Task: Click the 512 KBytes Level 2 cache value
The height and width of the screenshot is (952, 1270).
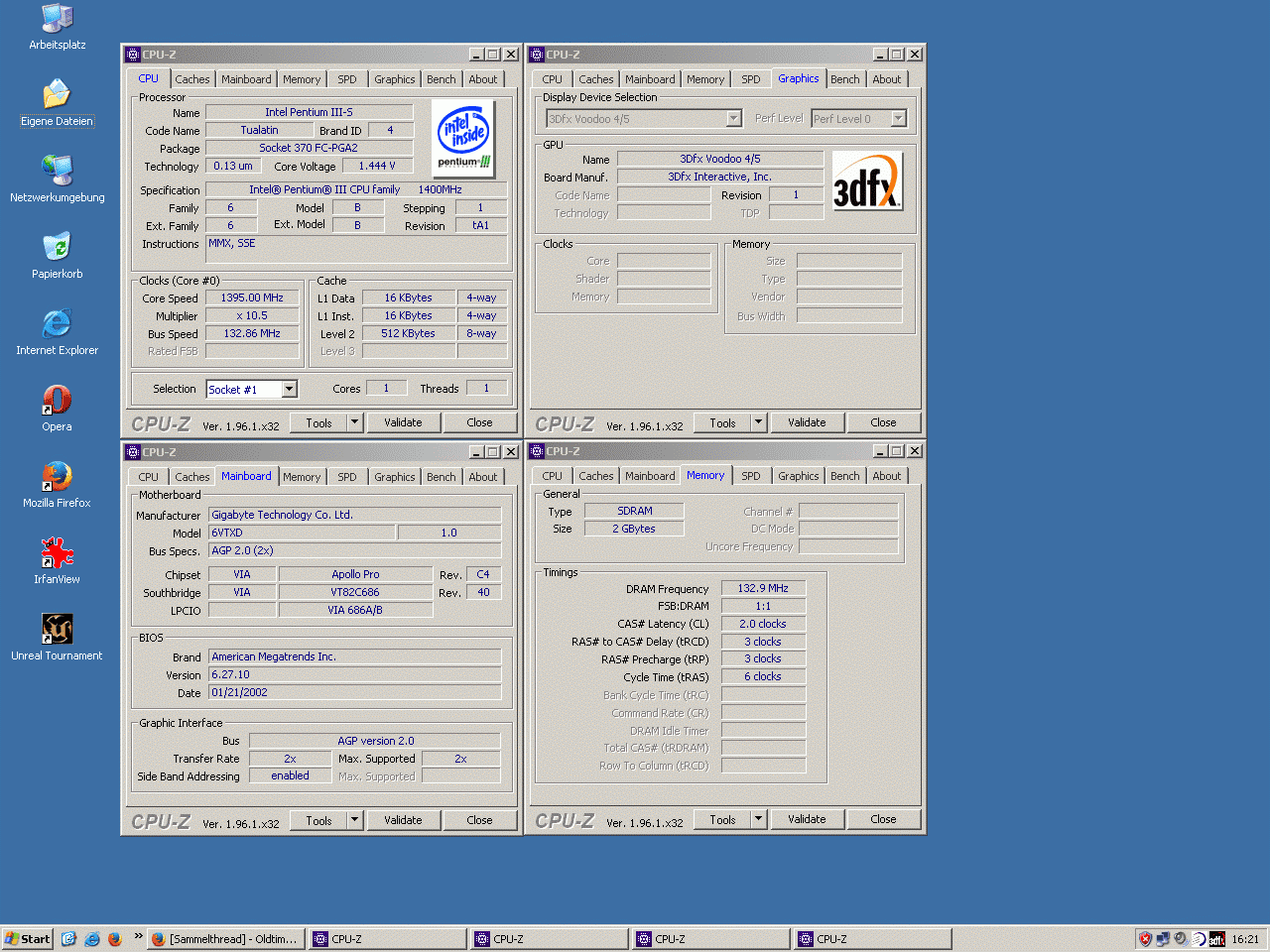Action: pos(408,333)
